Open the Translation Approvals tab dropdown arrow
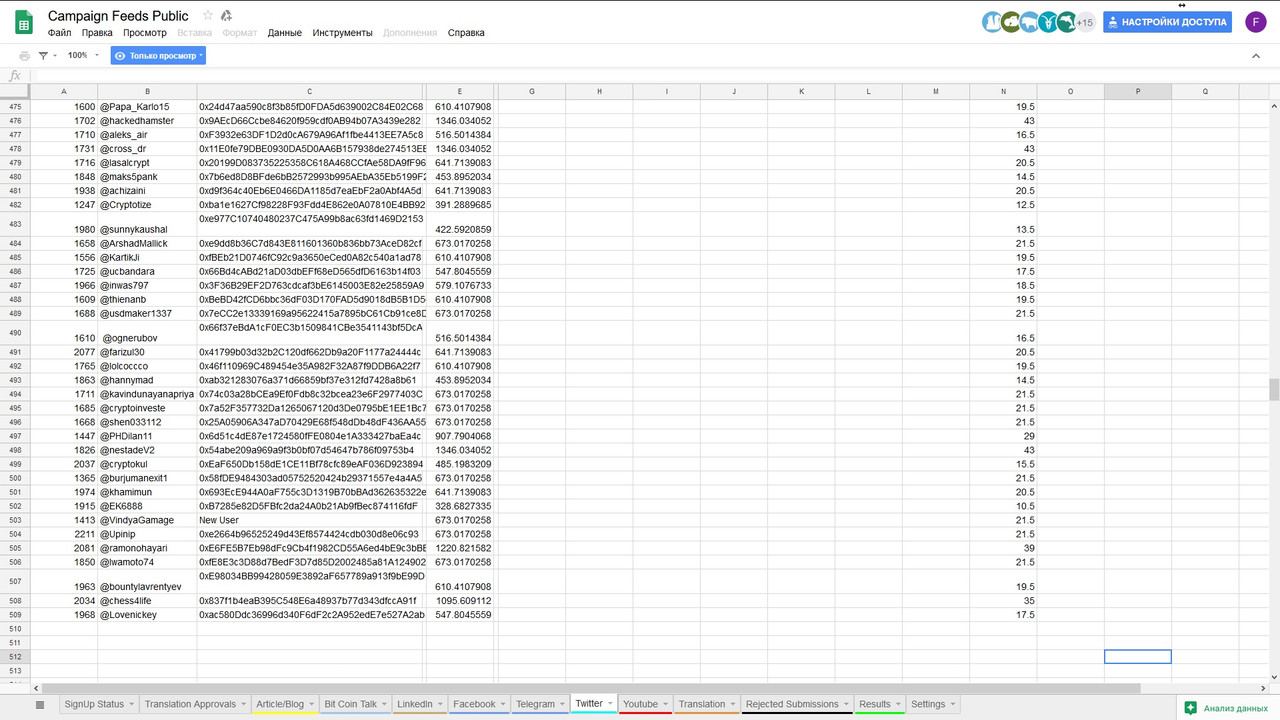1280x720 pixels. pyautogui.click(x=244, y=704)
